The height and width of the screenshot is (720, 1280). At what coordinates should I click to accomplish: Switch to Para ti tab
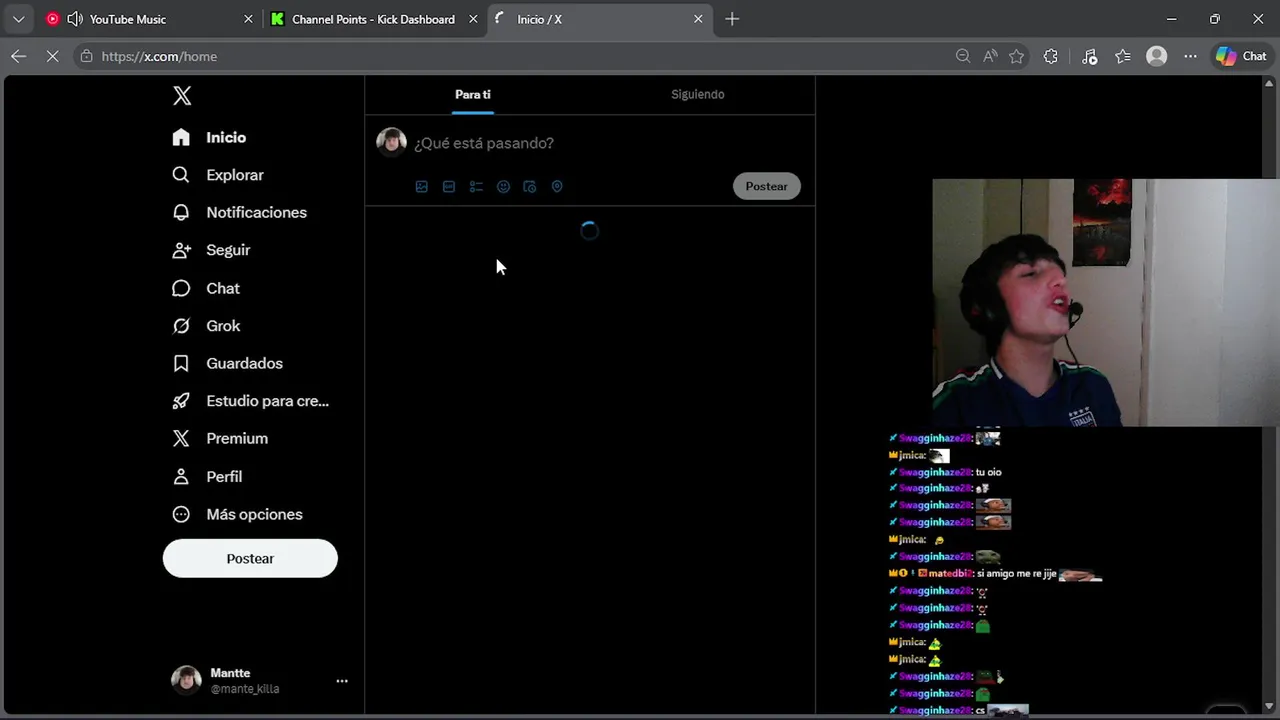(x=473, y=94)
